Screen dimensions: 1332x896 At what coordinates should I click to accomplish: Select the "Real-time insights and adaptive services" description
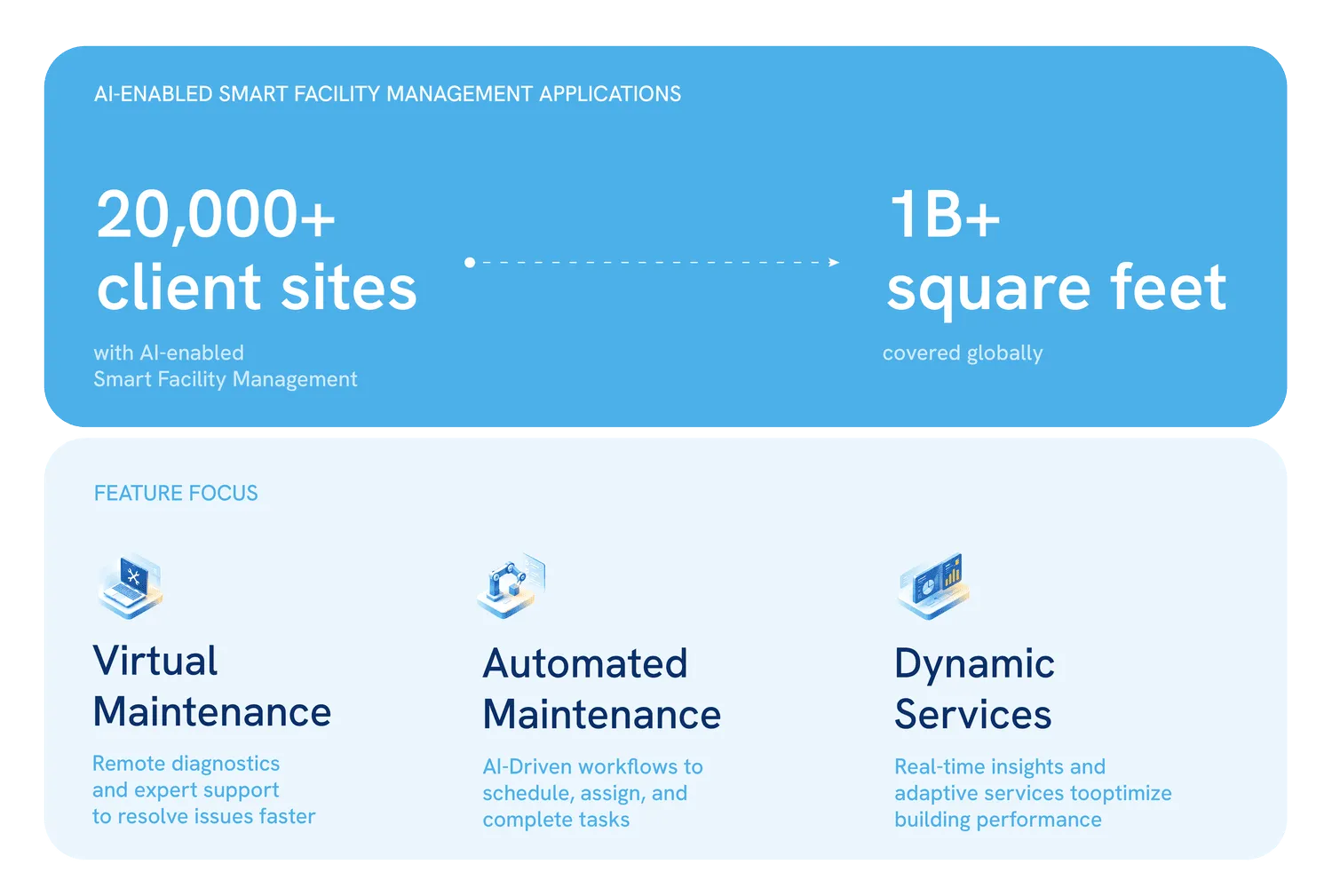[x=1033, y=793]
